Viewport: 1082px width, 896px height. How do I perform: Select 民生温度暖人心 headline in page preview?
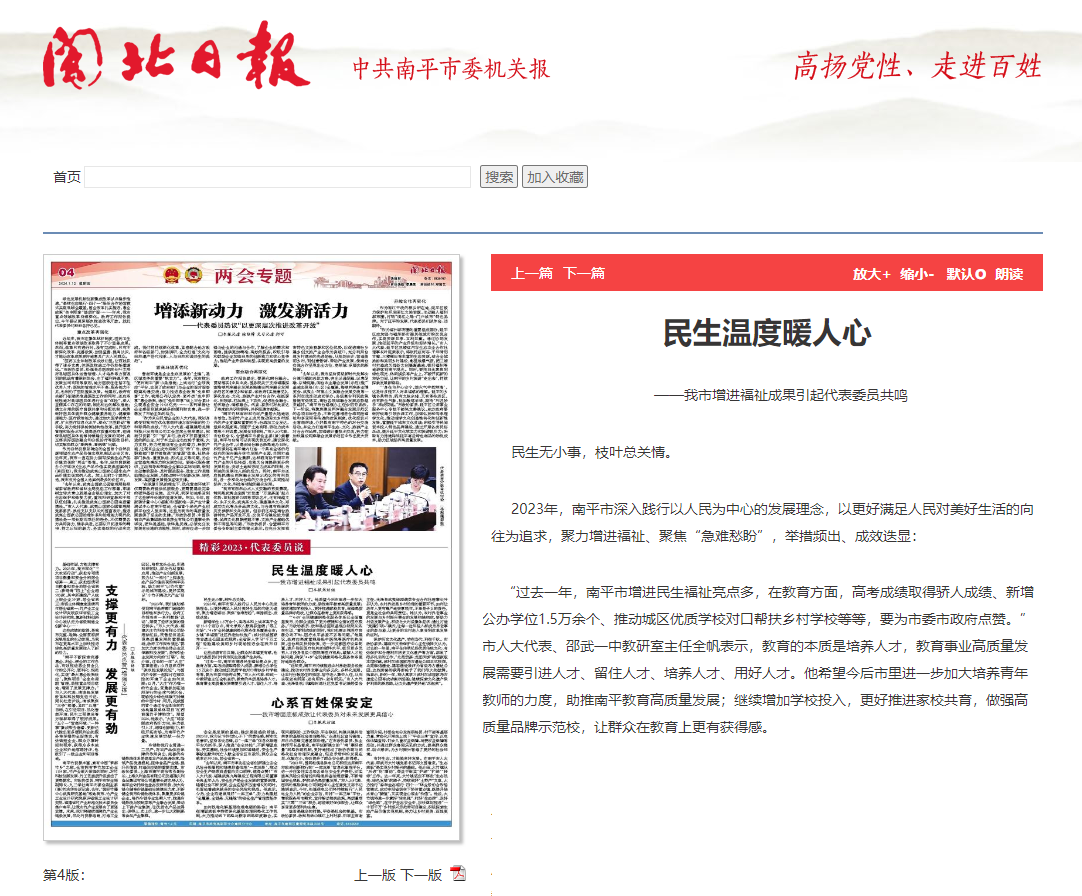315,569
